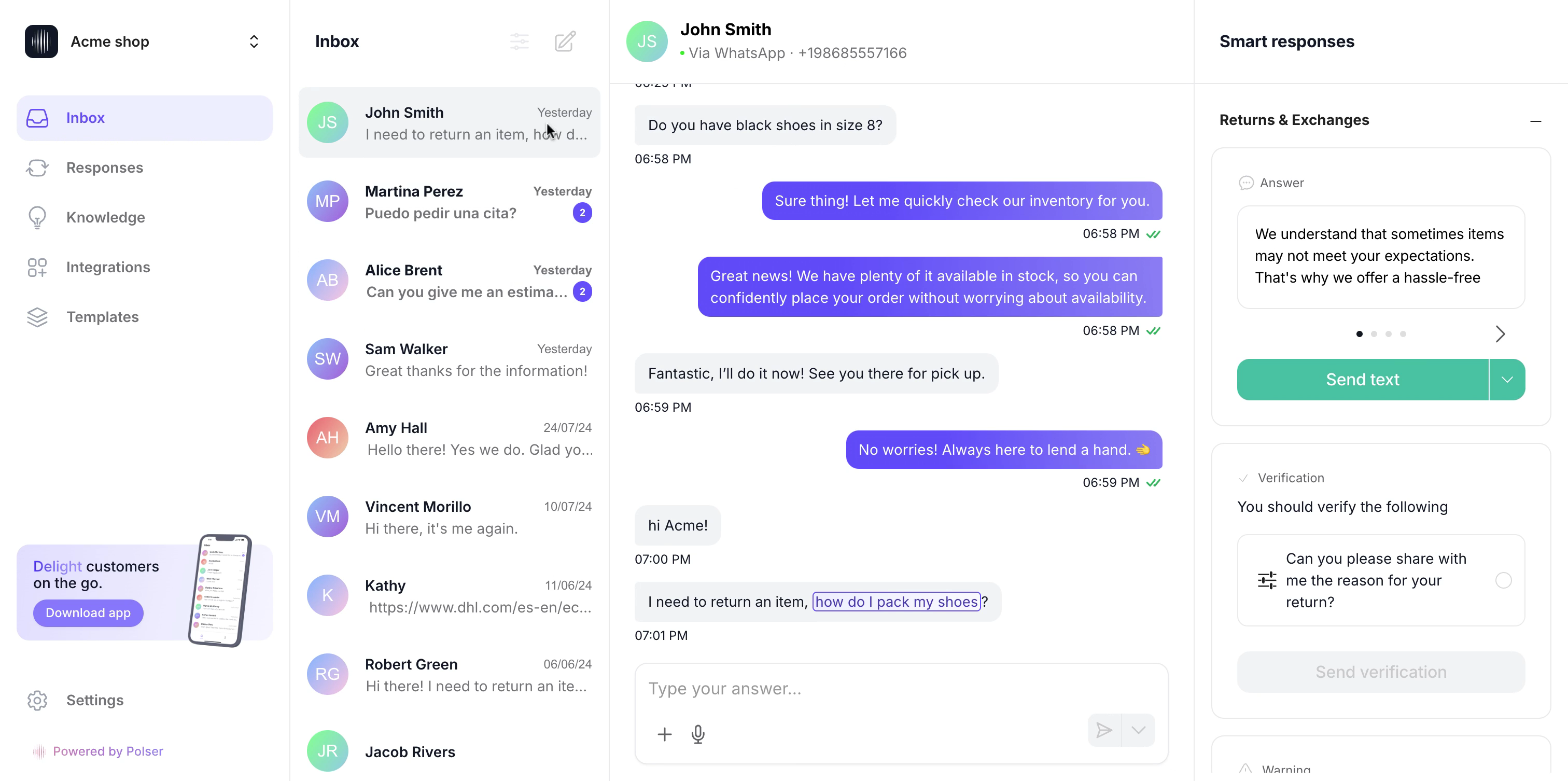The height and width of the screenshot is (781, 1568).
Task: Click the inbox filter/sort icon
Action: click(x=520, y=41)
